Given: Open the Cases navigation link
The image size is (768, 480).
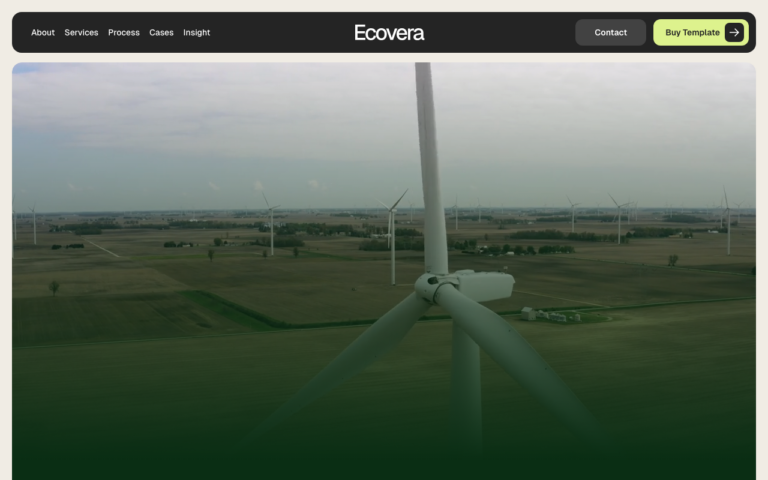Looking at the screenshot, I should (x=161, y=32).
